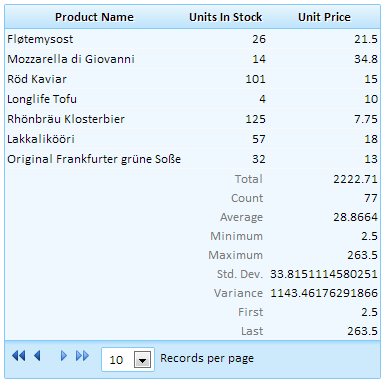Select the Fløtemysost product row
386x386 pixels.
click(192, 39)
